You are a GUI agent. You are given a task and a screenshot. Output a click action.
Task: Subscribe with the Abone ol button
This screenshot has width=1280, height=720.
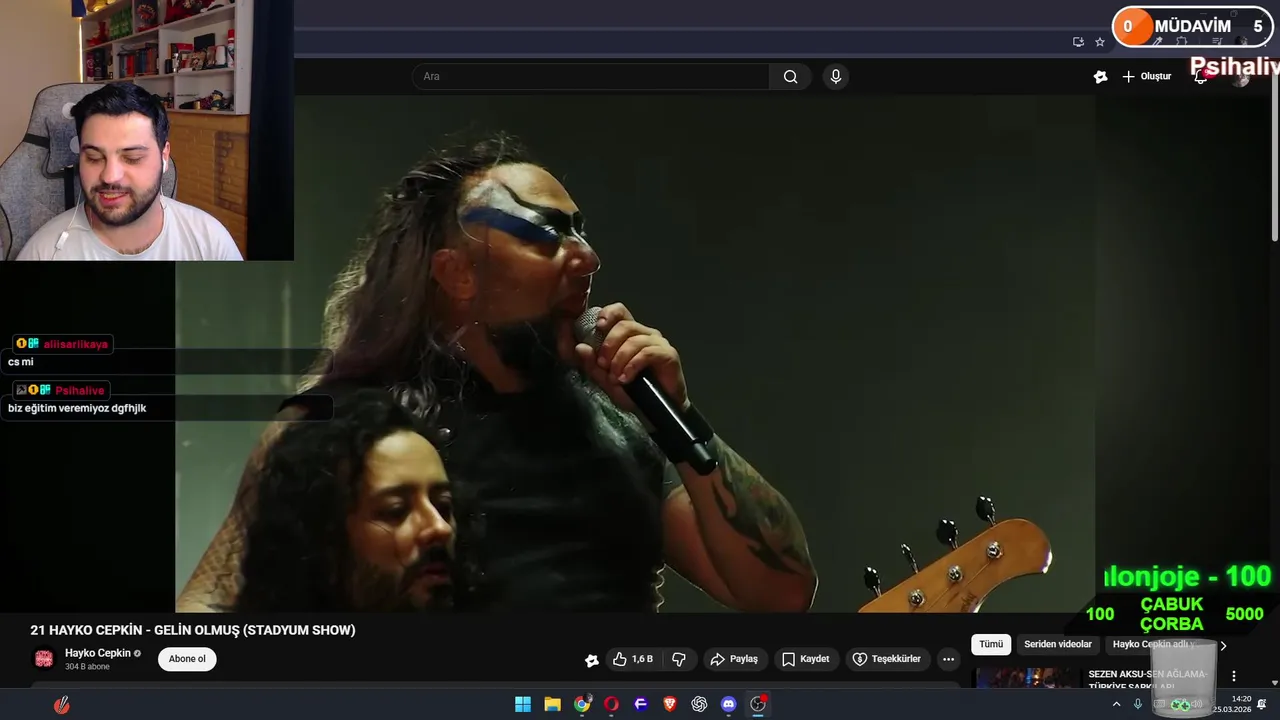187,659
